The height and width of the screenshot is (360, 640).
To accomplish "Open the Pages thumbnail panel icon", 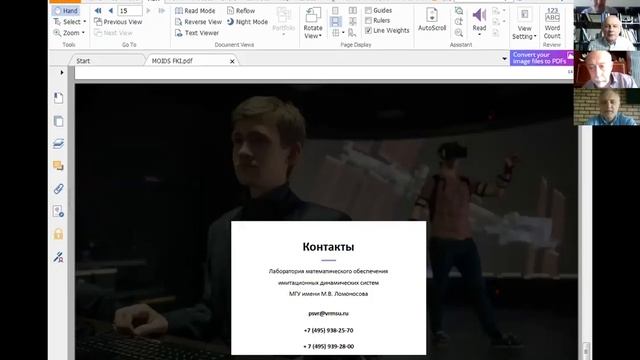I will [x=58, y=121].
